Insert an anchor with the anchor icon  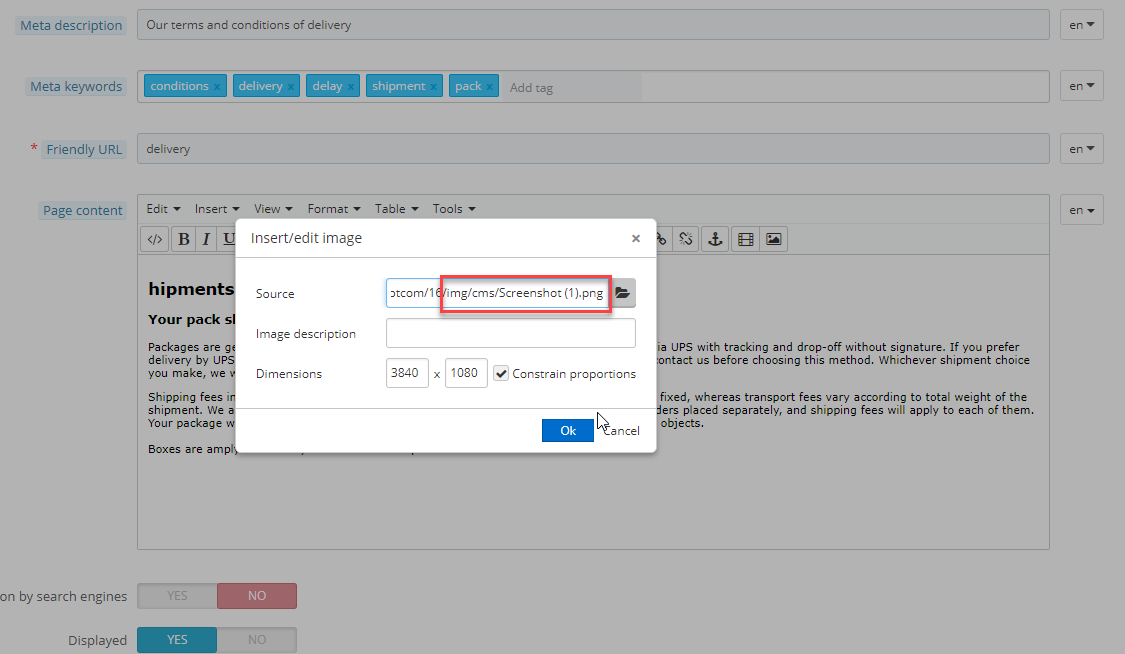[x=715, y=240]
